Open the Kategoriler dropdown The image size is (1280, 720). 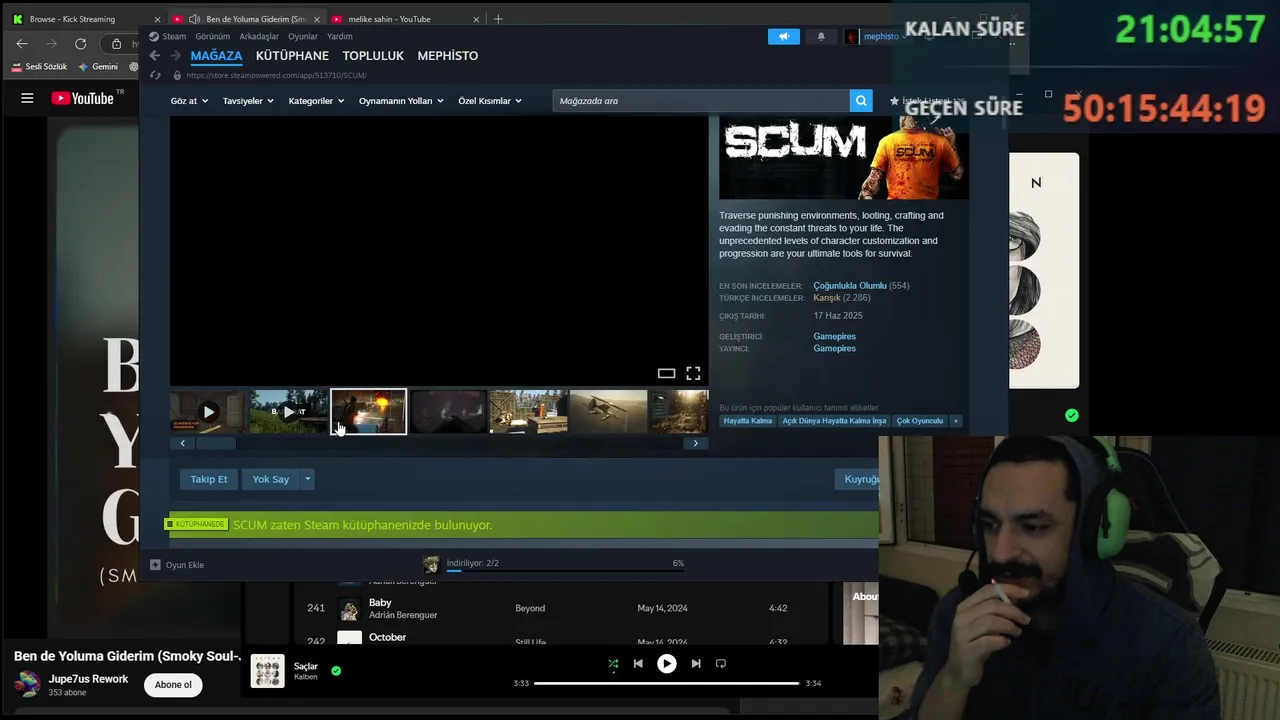(316, 101)
